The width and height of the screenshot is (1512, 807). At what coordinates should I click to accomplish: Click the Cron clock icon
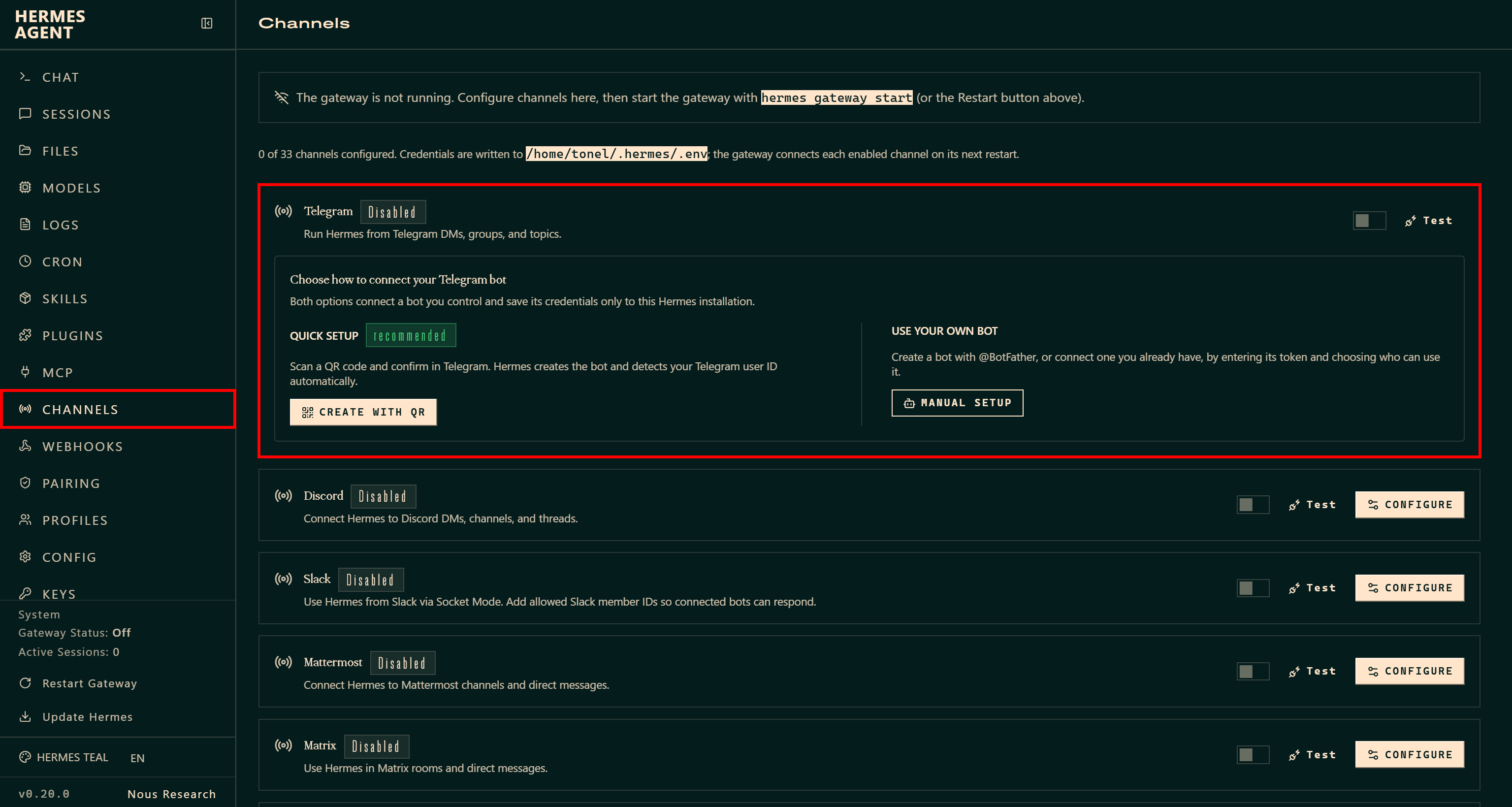pos(25,262)
